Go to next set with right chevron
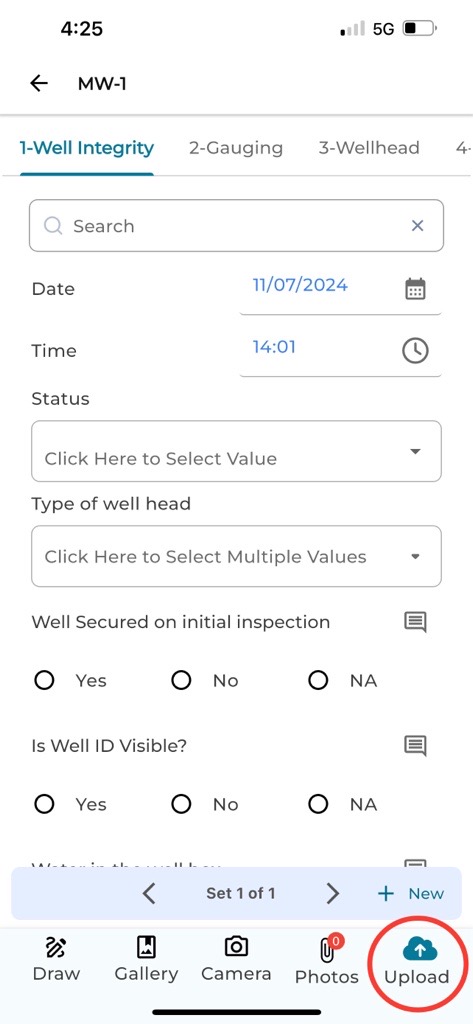 coord(333,893)
